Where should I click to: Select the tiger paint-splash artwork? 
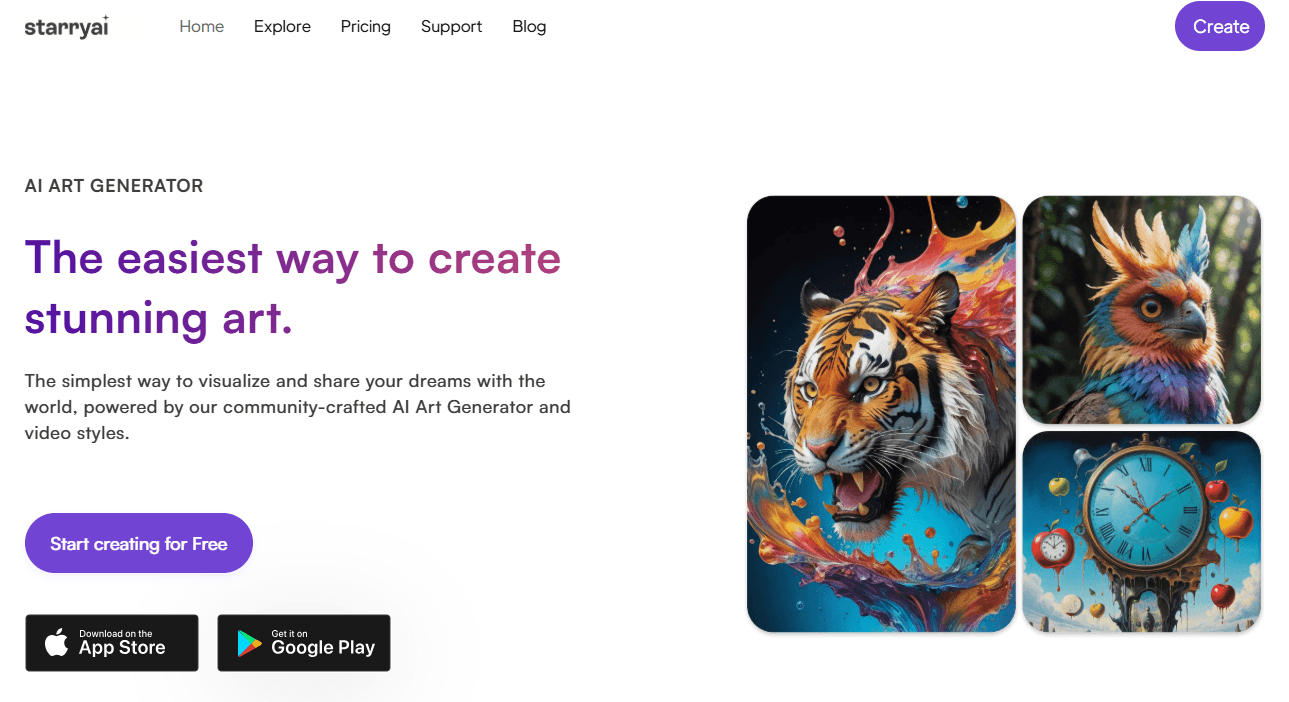pos(881,414)
